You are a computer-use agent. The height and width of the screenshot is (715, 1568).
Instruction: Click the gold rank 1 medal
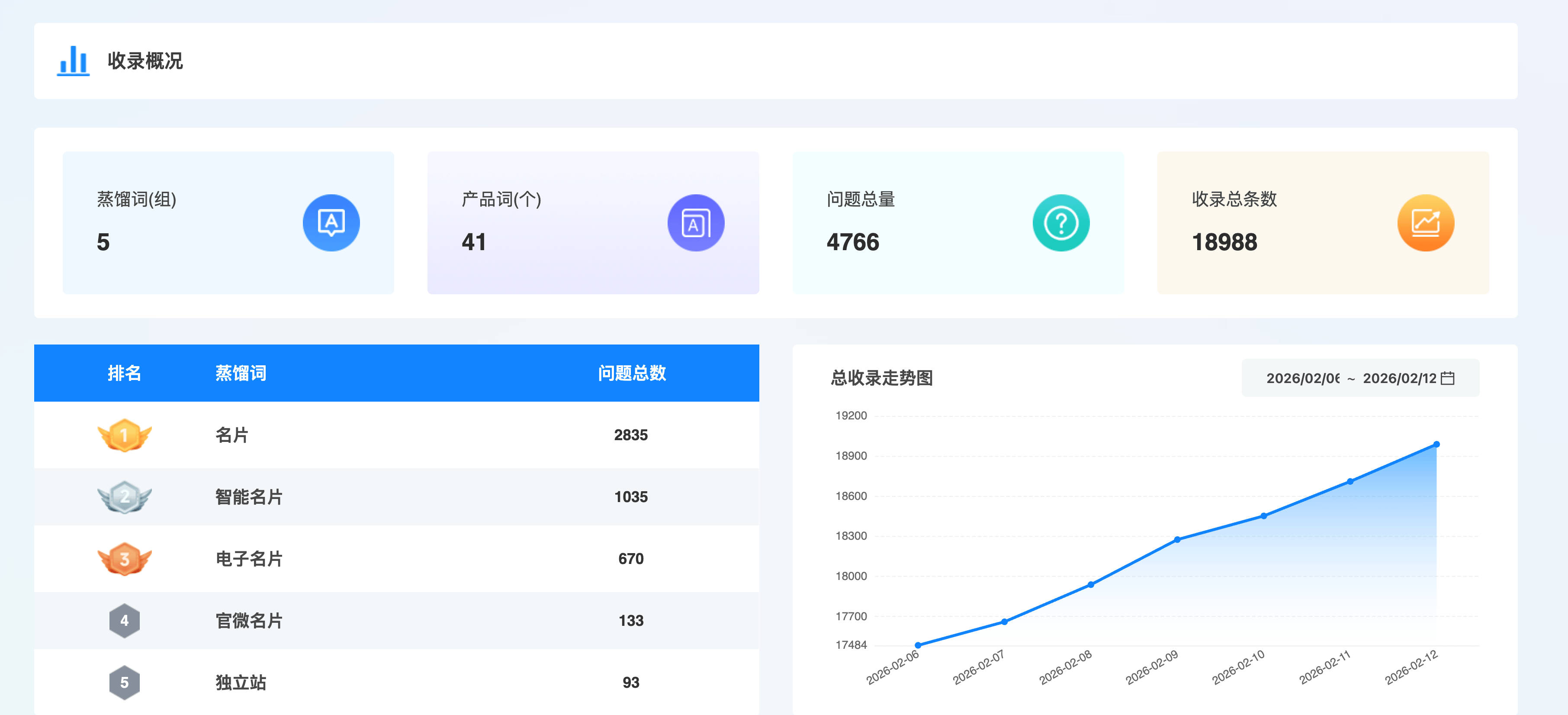[124, 435]
